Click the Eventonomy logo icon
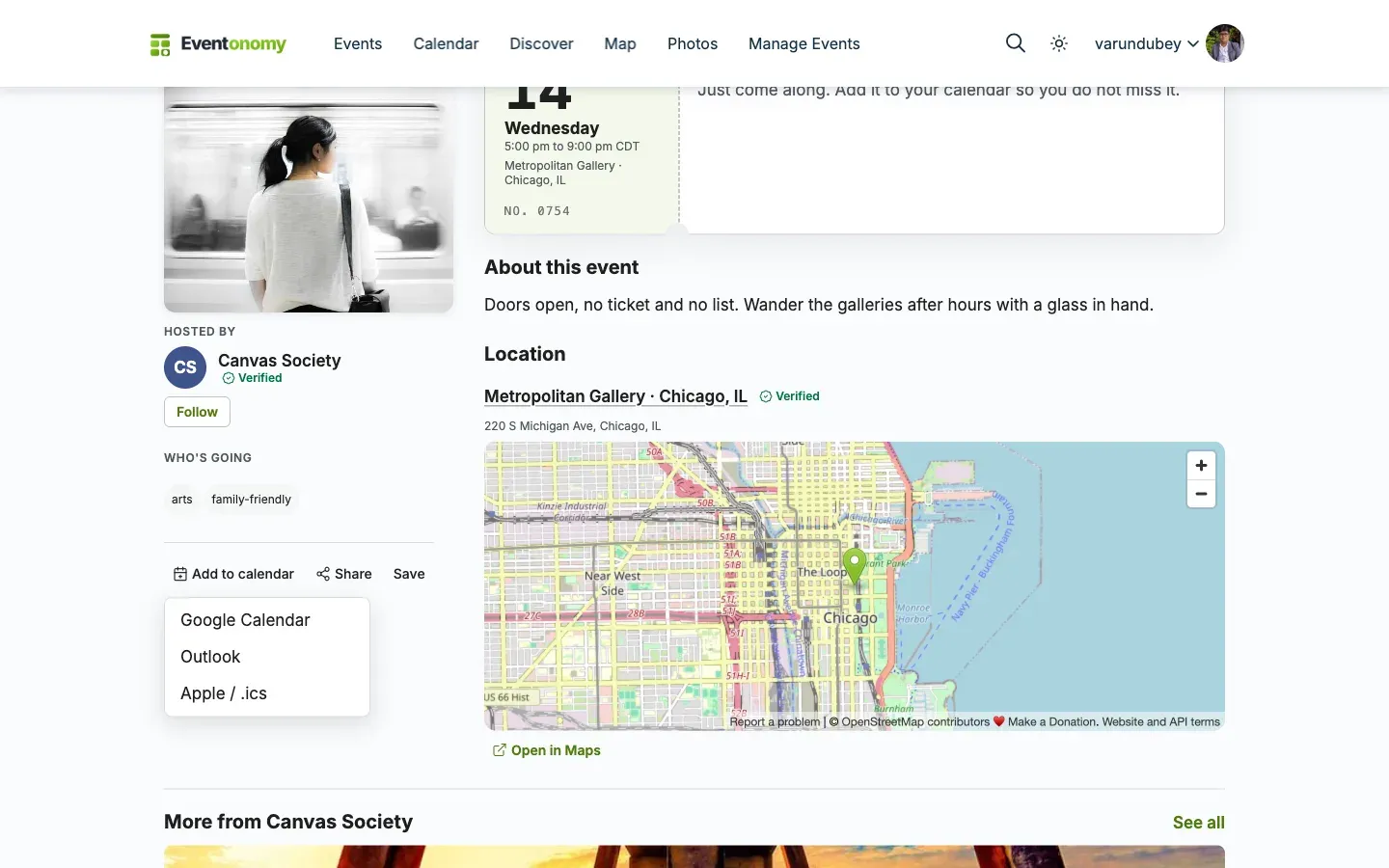 (160, 44)
